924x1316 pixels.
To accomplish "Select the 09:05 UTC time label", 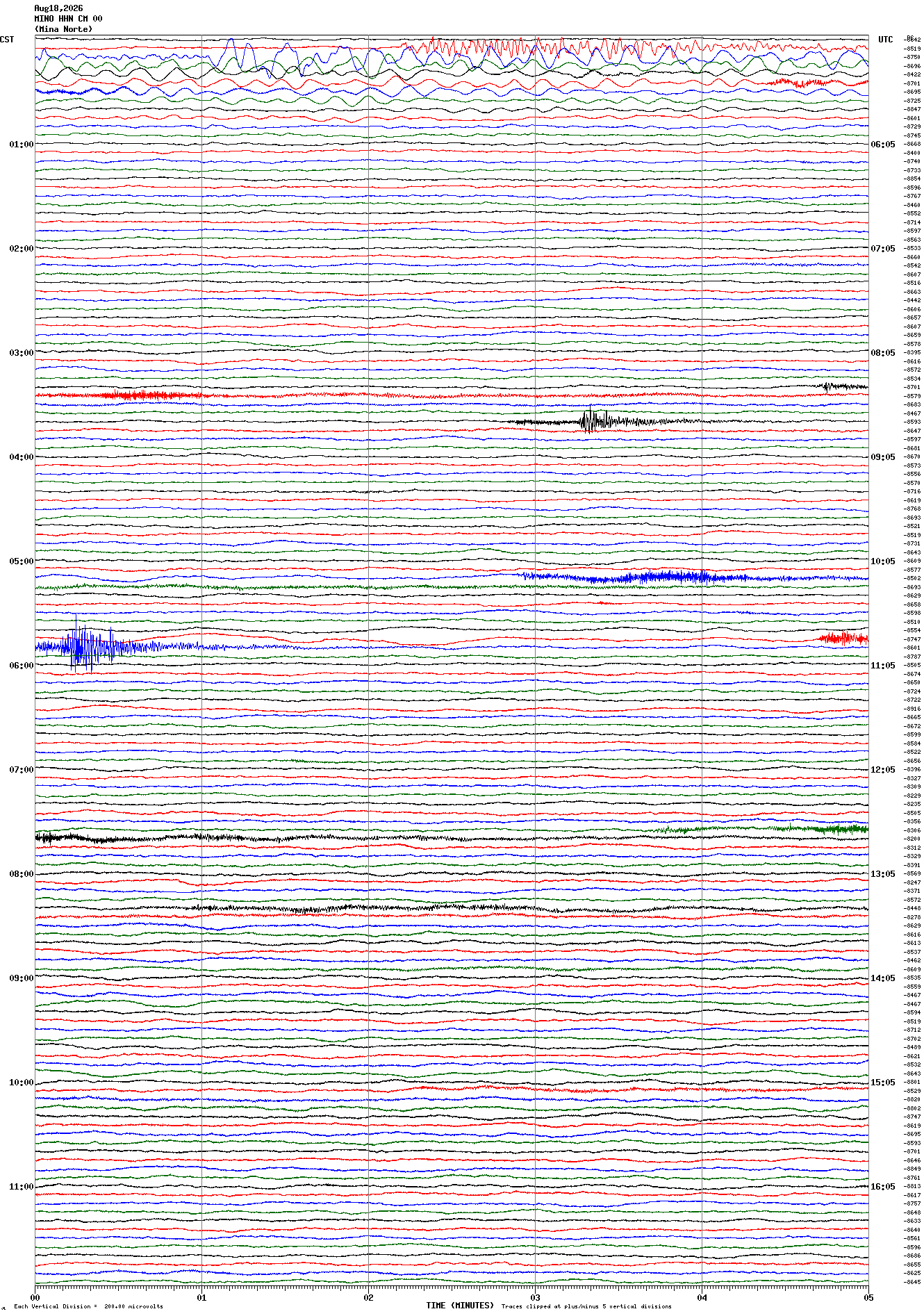I will pos(883,457).
